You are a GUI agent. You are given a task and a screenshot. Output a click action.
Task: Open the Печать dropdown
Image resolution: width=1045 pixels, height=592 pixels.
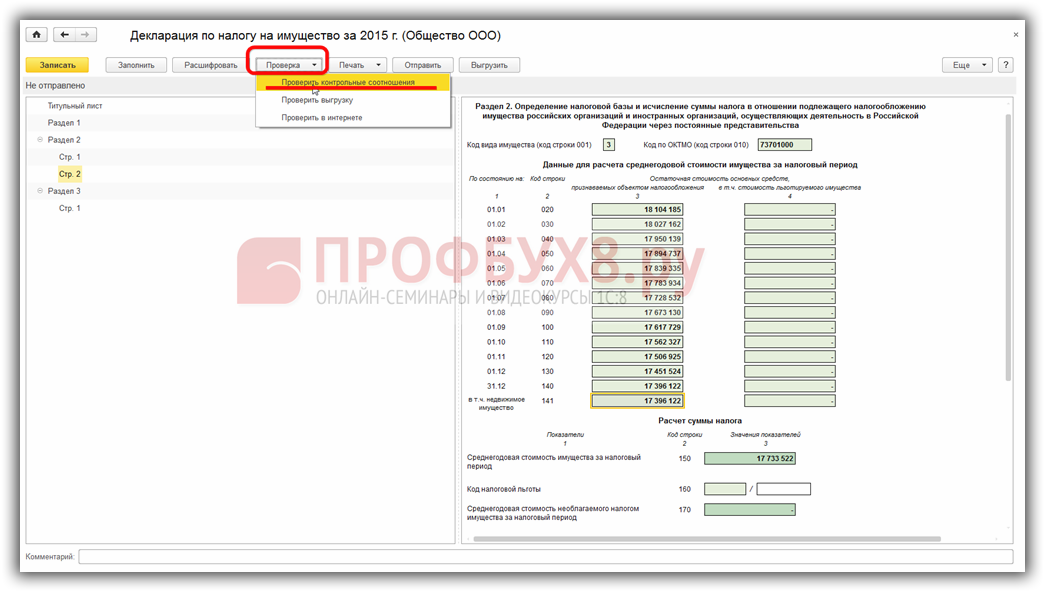point(357,65)
